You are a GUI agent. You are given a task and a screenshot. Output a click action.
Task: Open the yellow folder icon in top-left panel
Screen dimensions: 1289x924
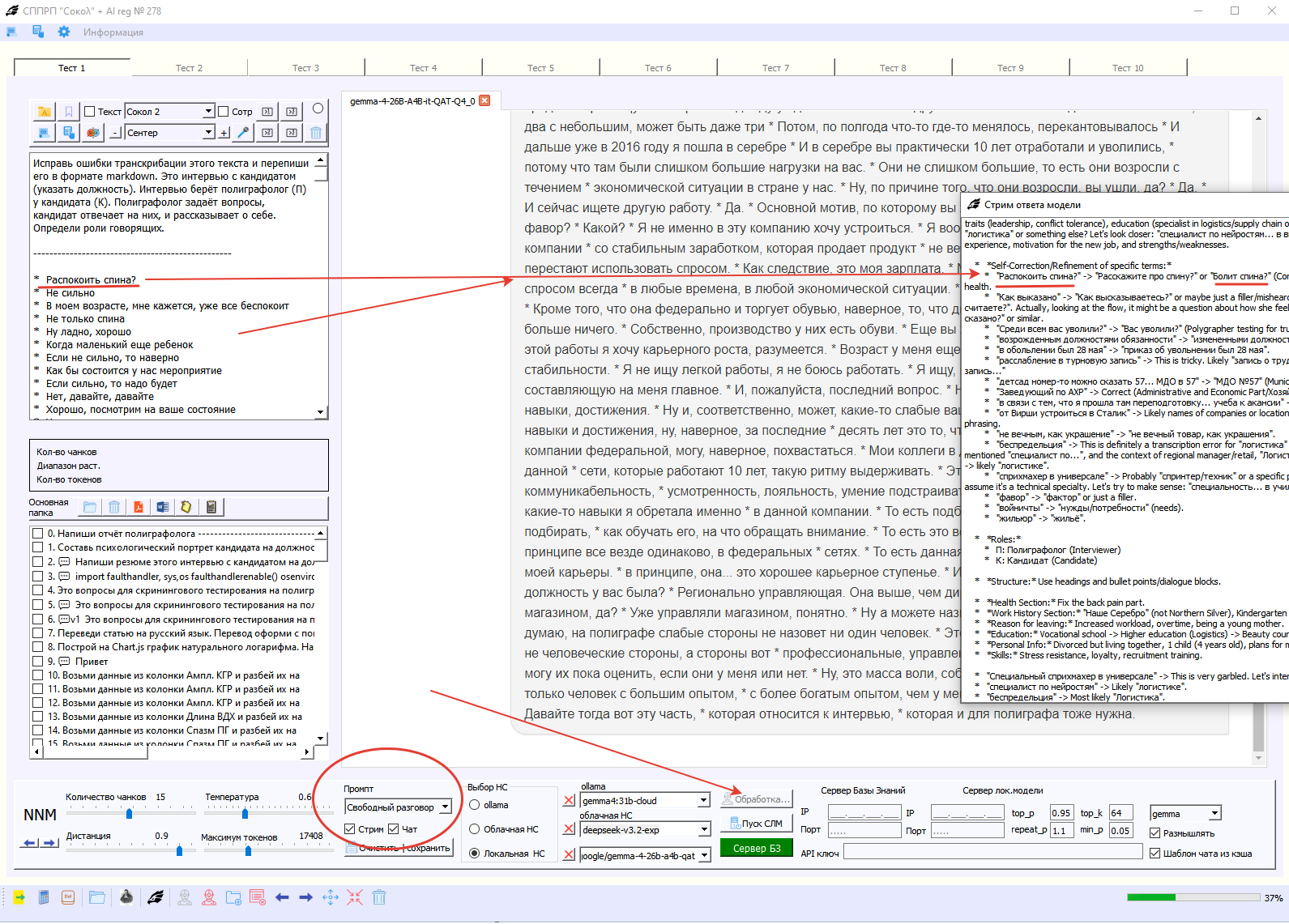(x=45, y=112)
